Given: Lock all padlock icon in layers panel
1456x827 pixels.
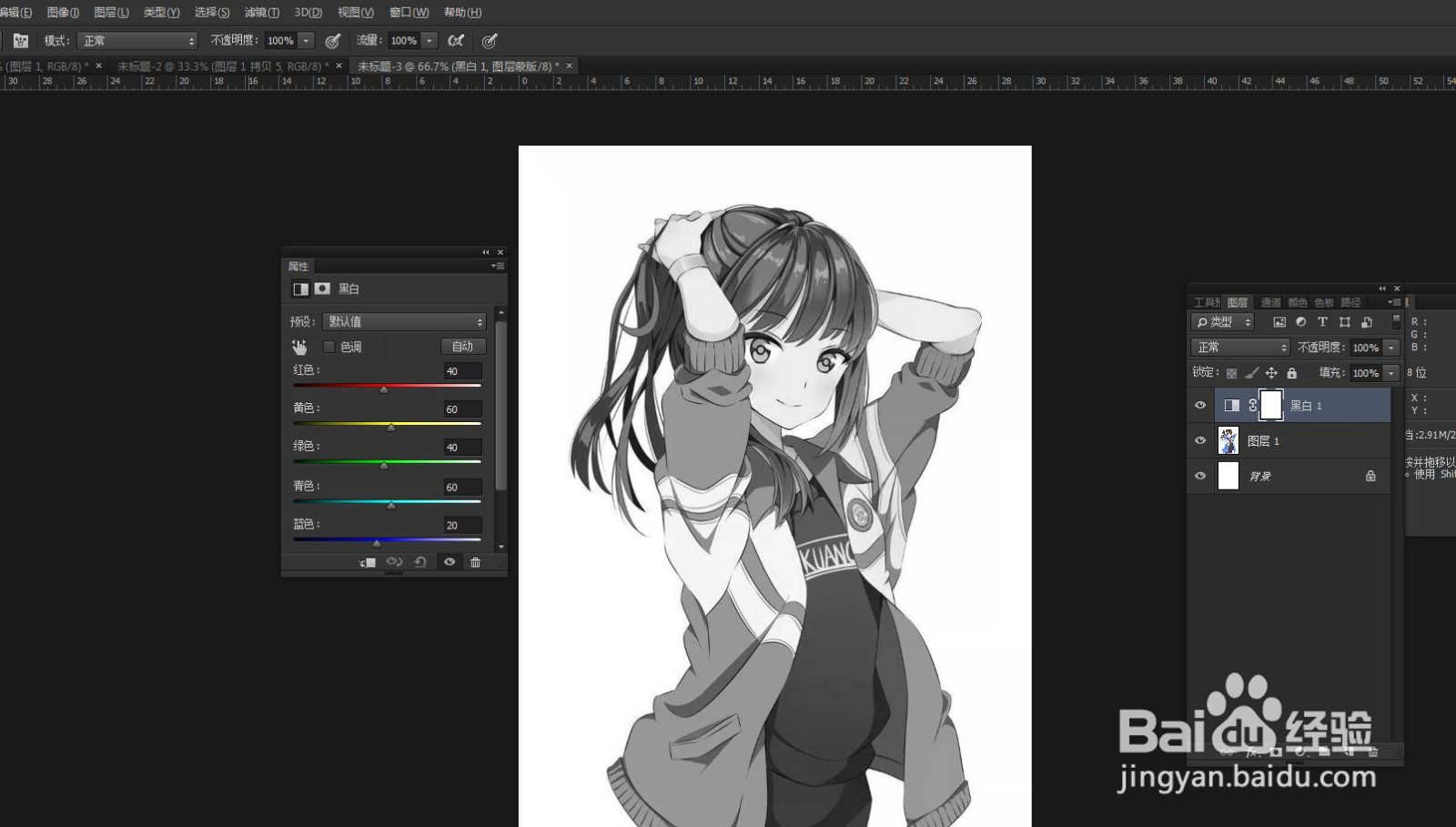Looking at the screenshot, I should click(x=1291, y=373).
